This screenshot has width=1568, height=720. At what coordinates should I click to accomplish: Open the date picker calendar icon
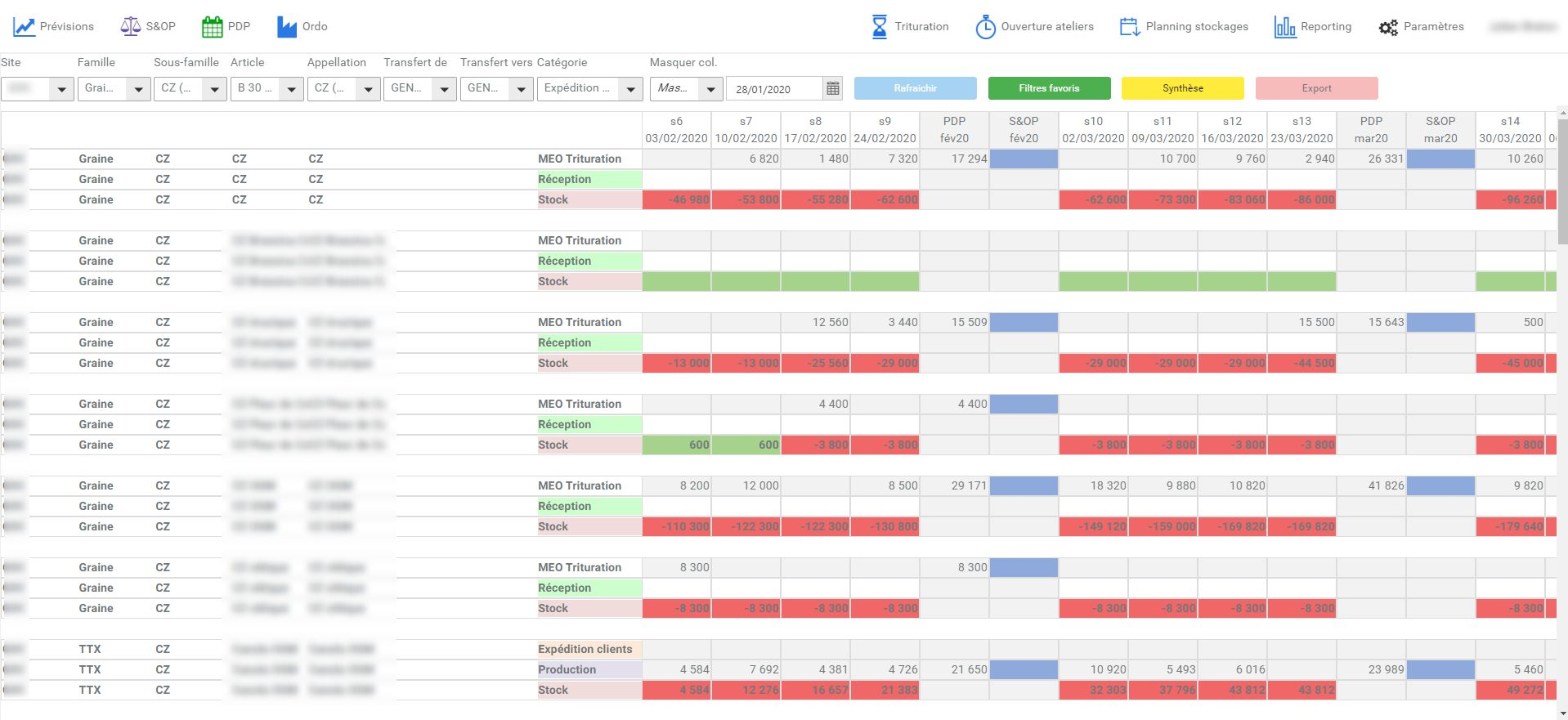(832, 88)
